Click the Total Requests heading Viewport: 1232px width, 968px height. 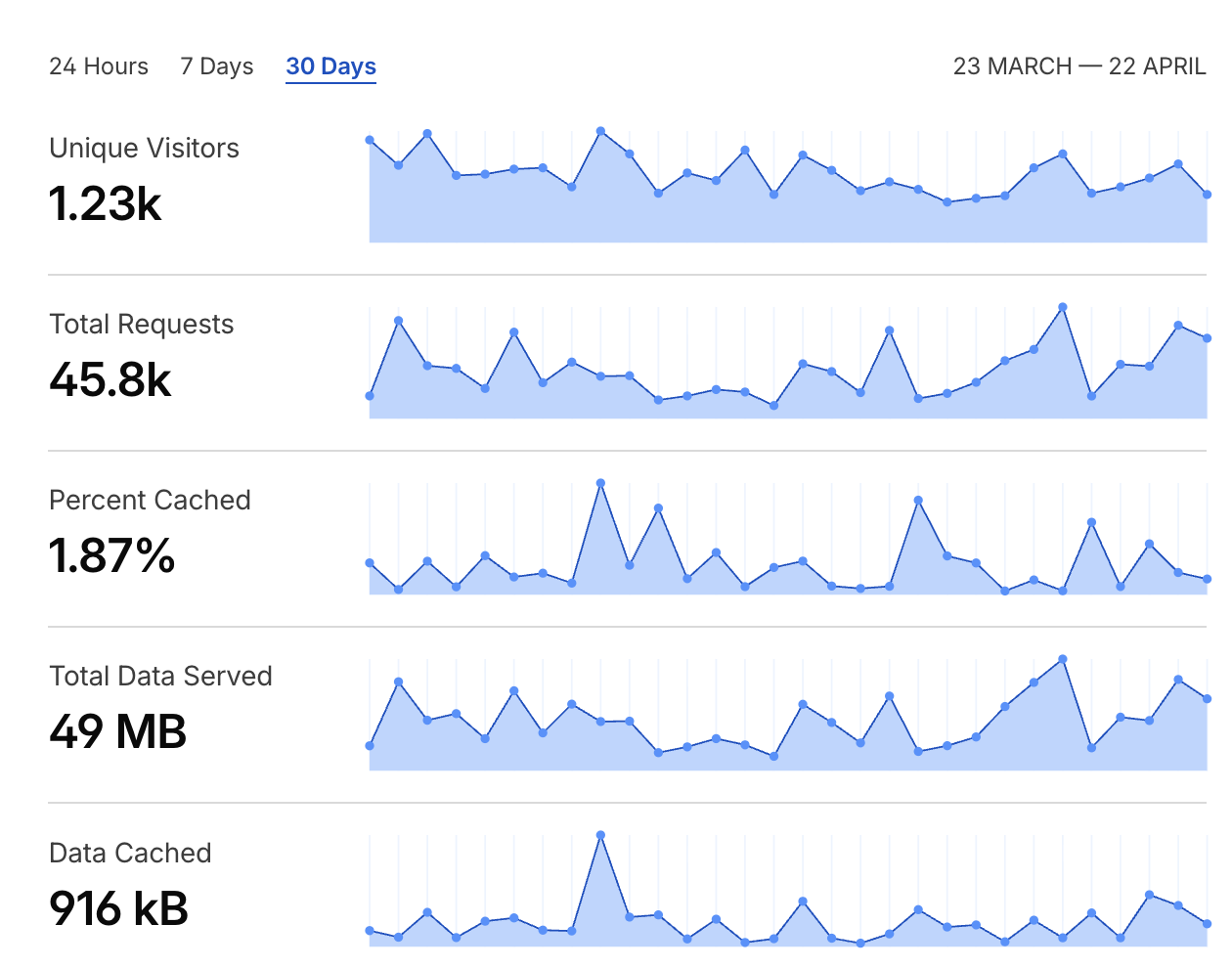pyautogui.click(x=142, y=324)
